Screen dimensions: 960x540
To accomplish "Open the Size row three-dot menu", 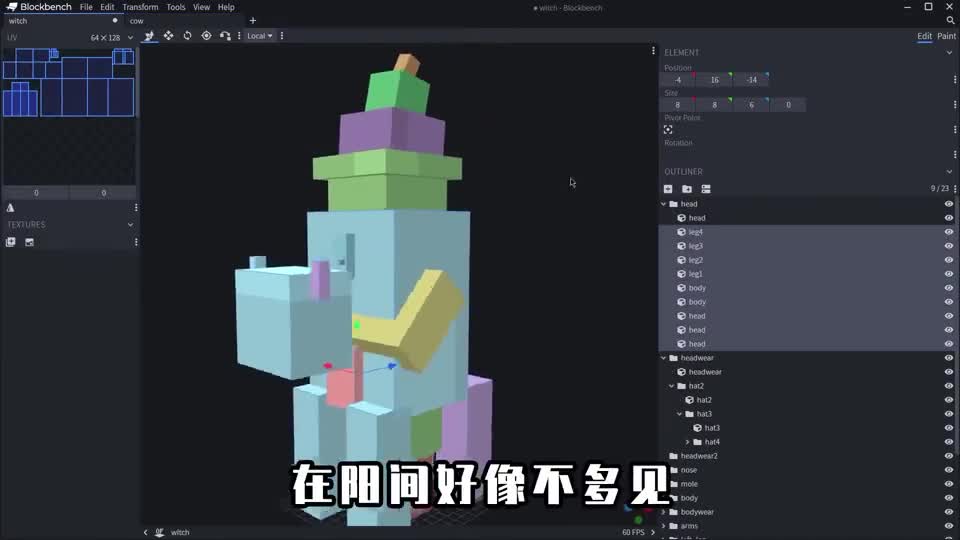I will (954, 105).
